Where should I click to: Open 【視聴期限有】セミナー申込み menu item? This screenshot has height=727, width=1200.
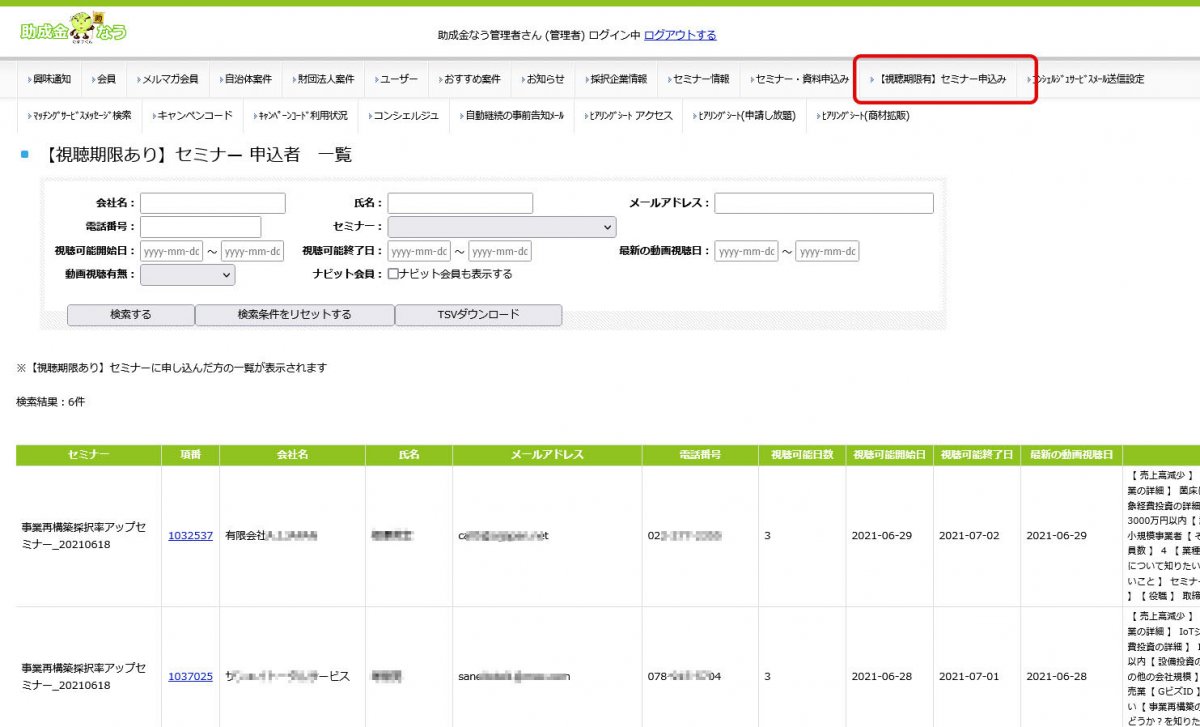[x=941, y=79]
